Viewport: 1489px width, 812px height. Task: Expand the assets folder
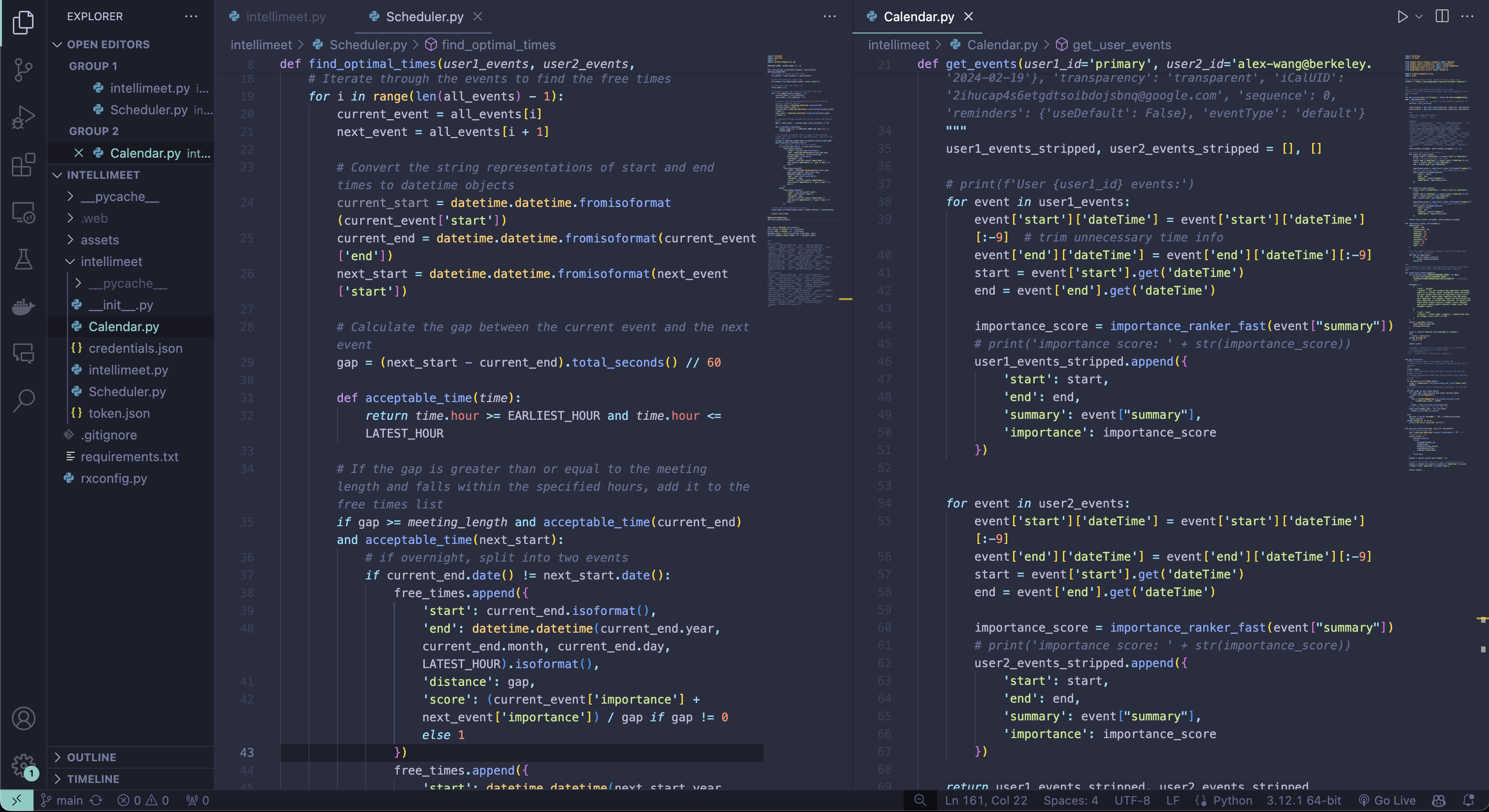pos(100,240)
